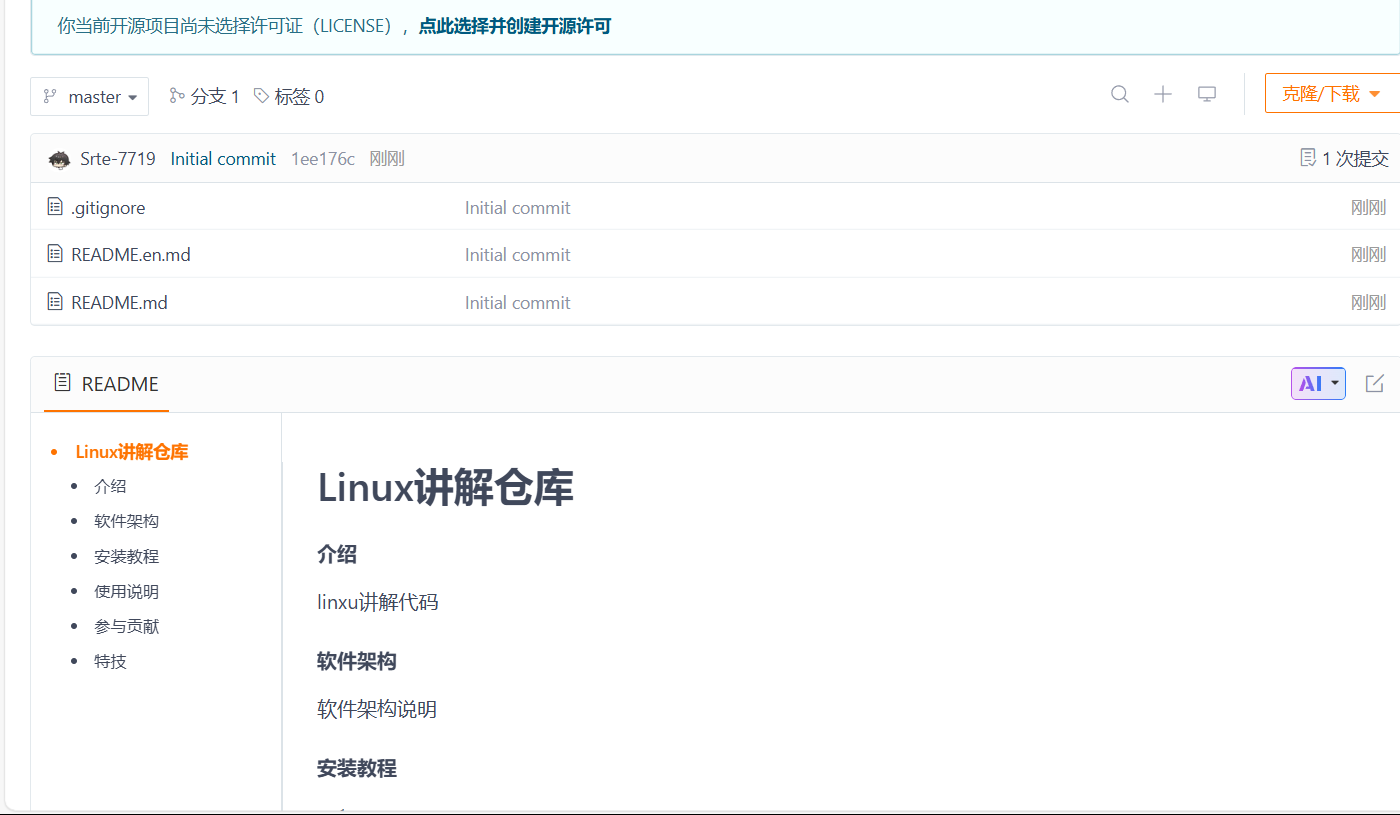This screenshot has width=1400, height=815.
Task: Select the README tab
Action: pyautogui.click(x=106, y=384)
